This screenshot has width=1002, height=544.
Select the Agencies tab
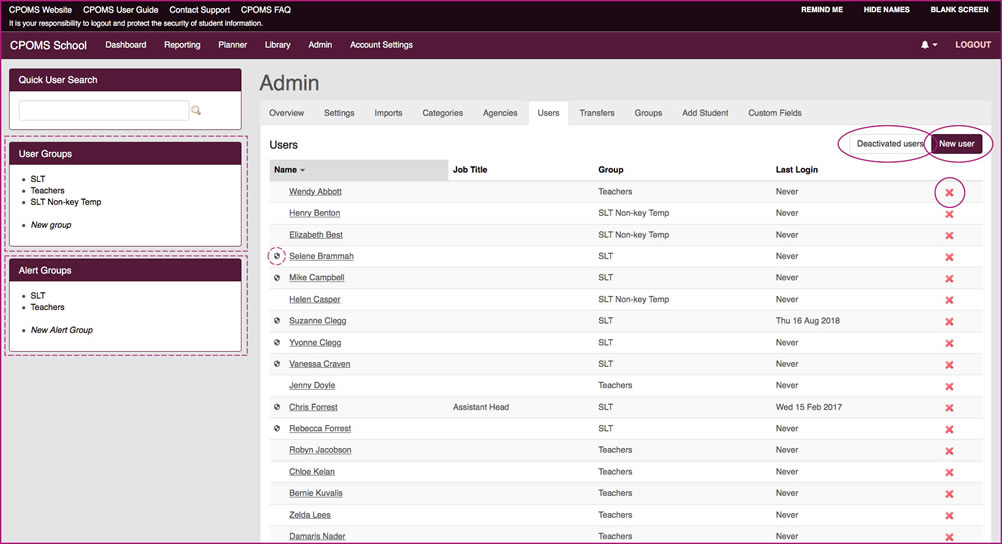500,113
